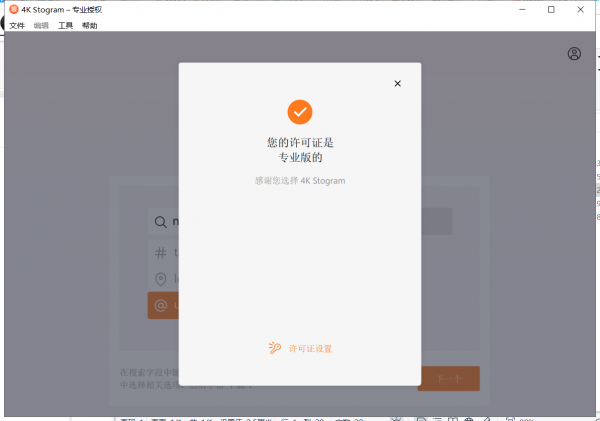Close the 4K Stogram main window
600x421 pixels.
pos(580,10)
